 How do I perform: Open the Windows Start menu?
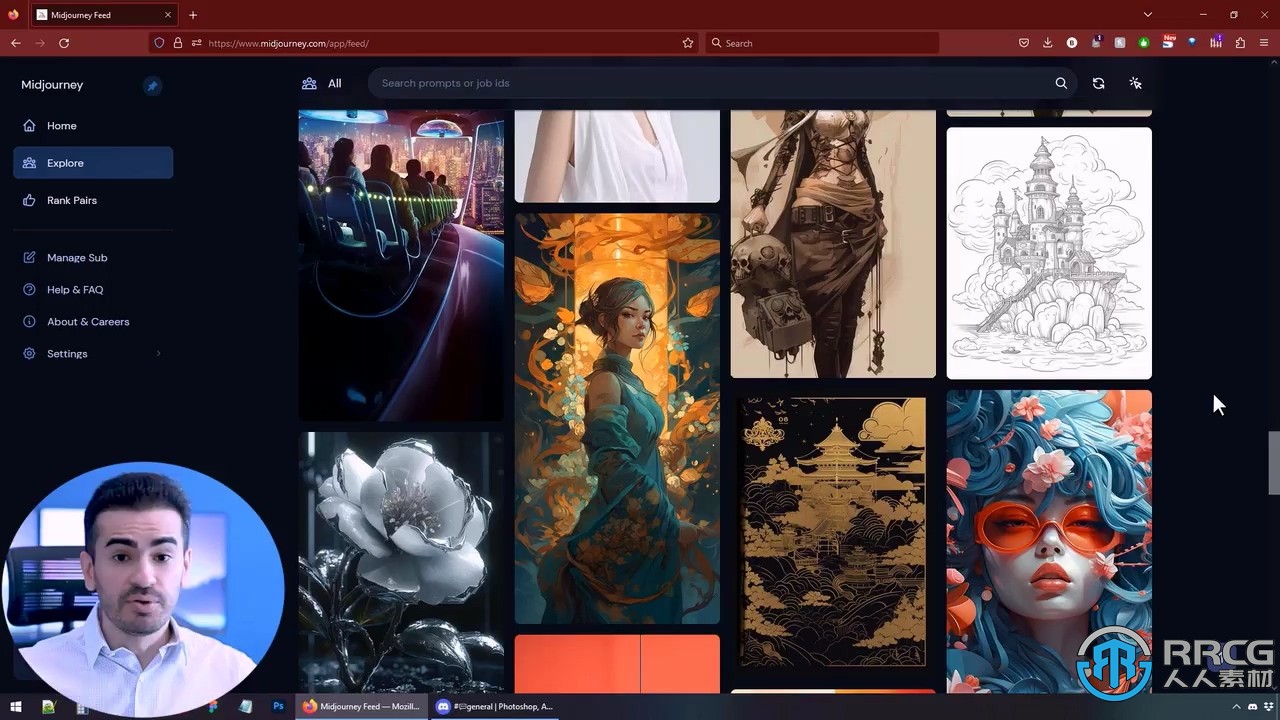click(15, 706)
